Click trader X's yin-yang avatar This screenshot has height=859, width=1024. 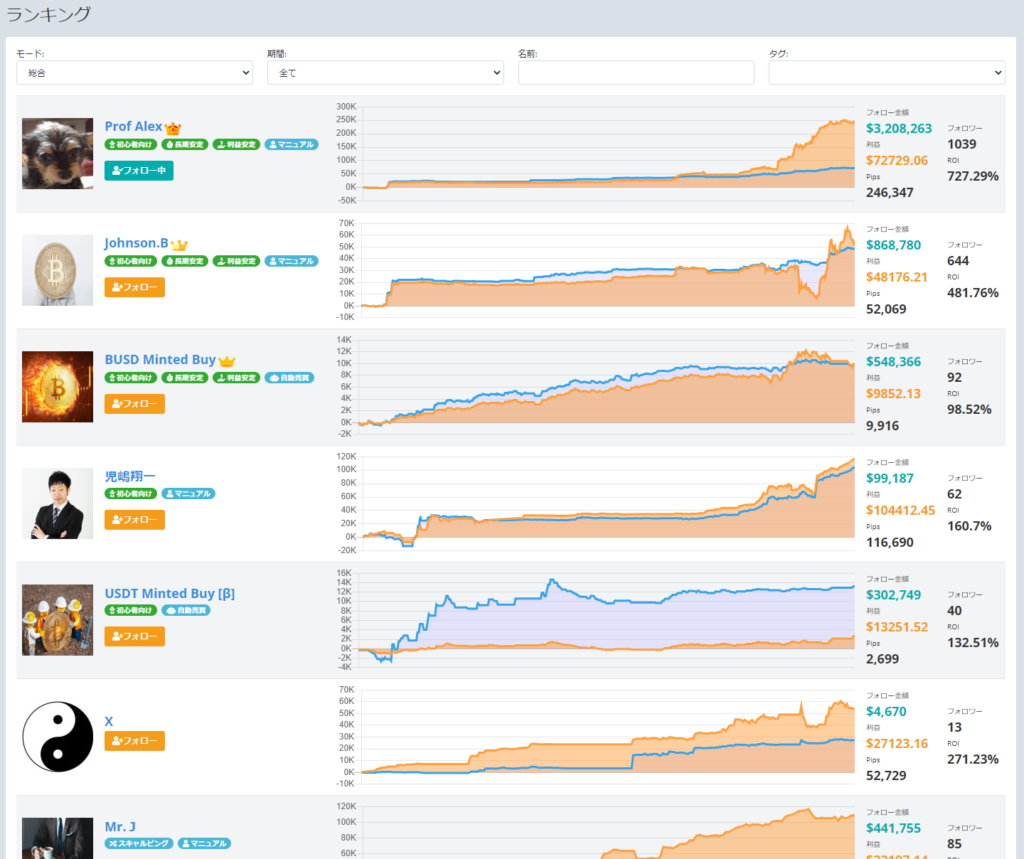tap(57, 737)
